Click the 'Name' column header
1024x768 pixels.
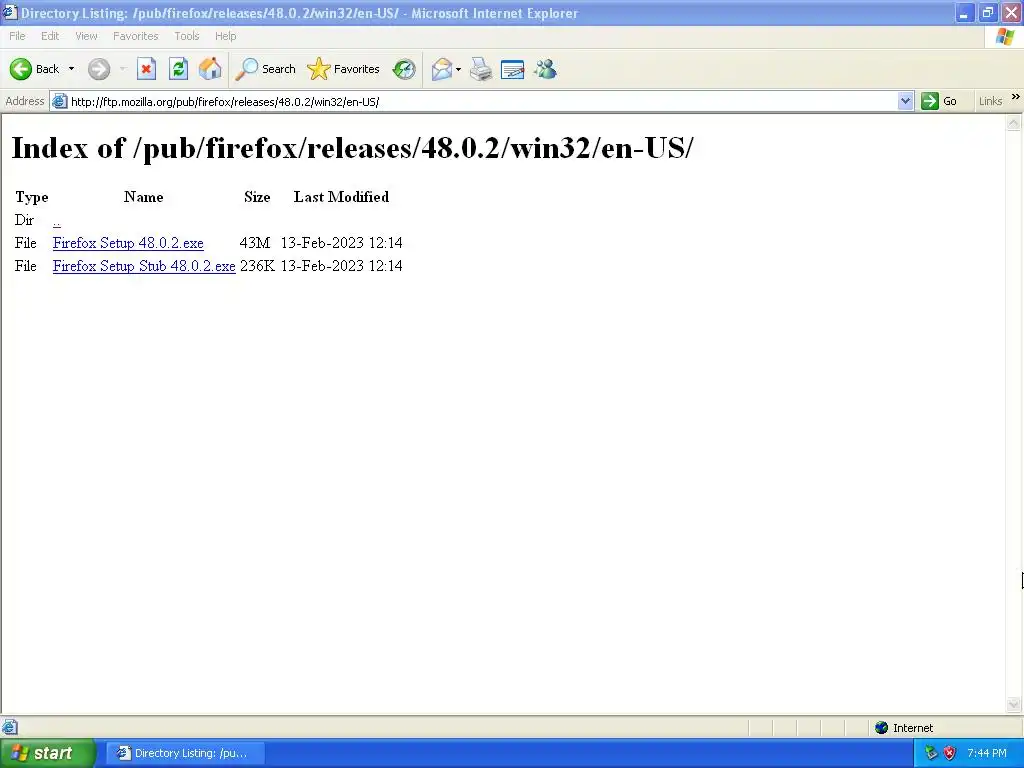144,197
